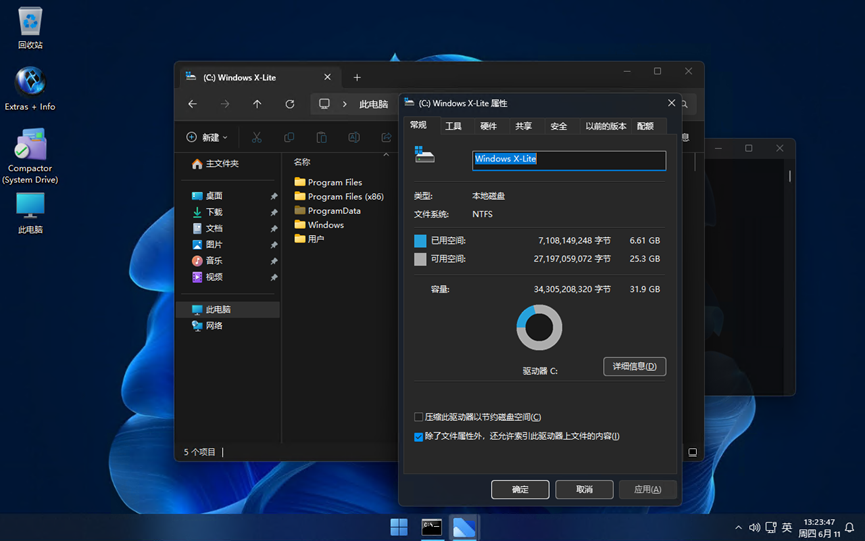Switch input language via 英 indicator

(x=787, y=528)
